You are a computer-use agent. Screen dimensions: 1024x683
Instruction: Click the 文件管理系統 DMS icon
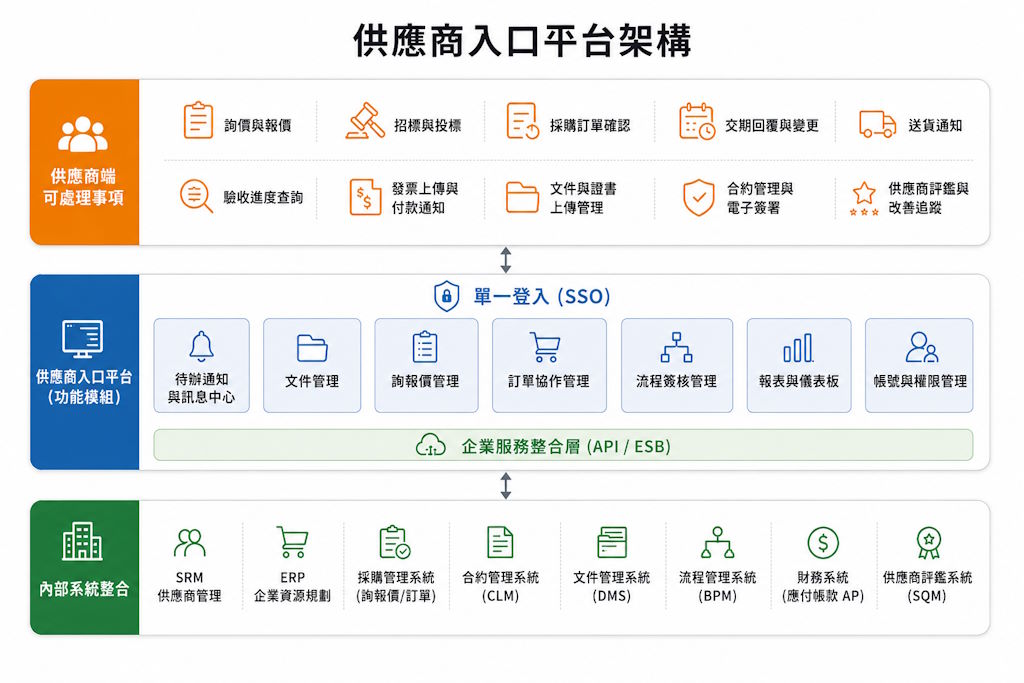[x=612, y=542]
